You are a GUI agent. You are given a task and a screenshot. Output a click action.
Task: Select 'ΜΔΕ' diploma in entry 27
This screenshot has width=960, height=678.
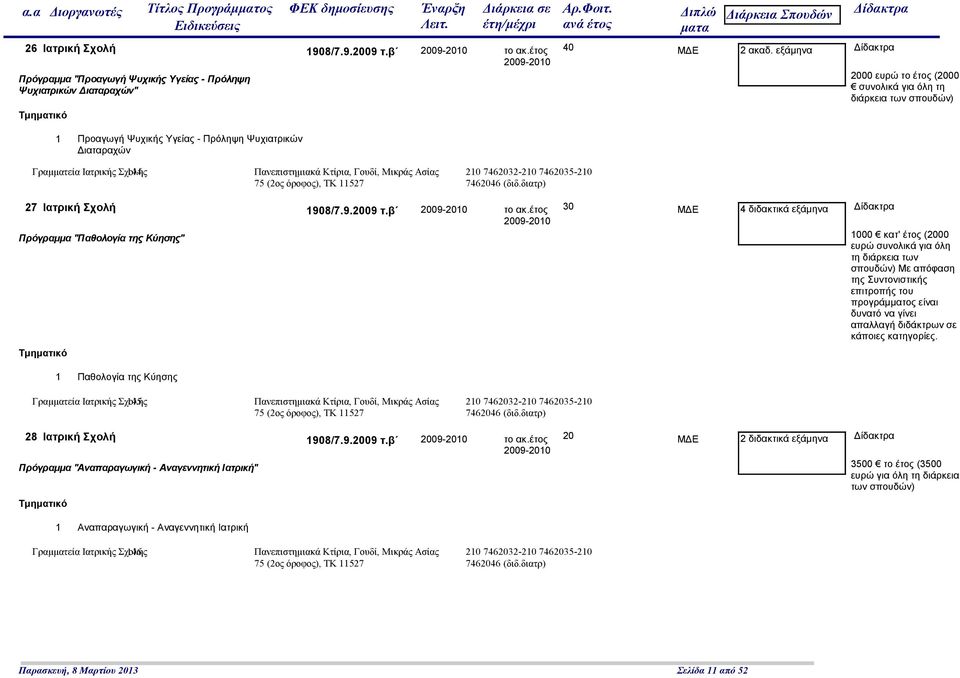tap(688, 209)
